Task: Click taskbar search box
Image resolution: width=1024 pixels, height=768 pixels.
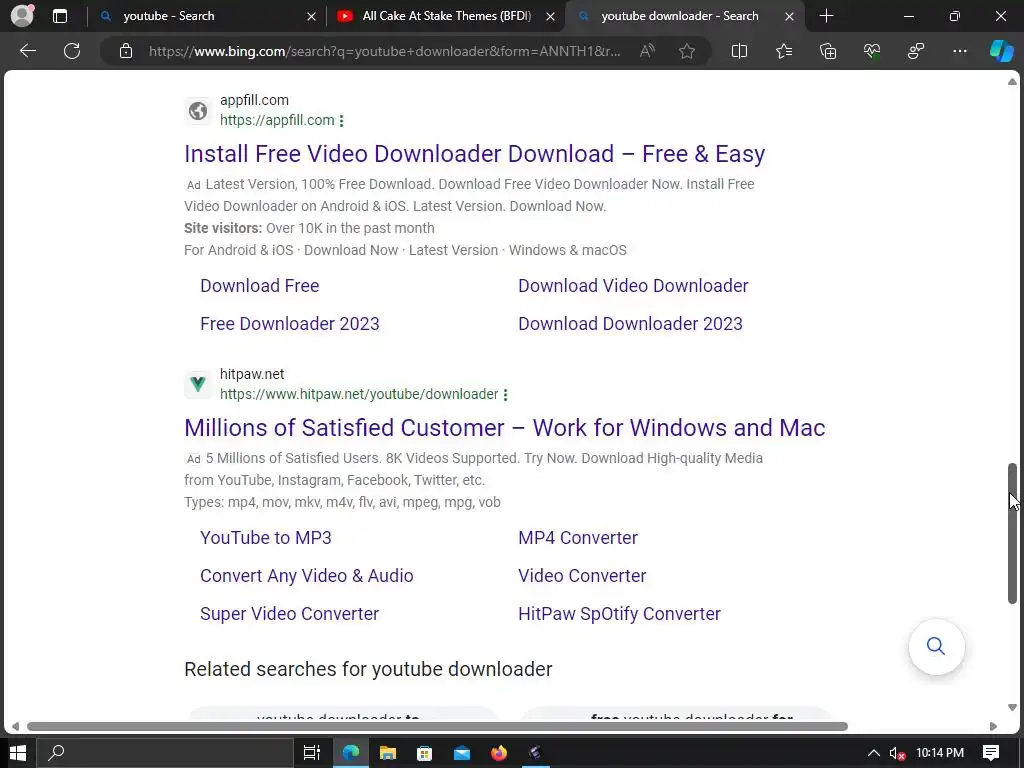Action: click(165, 753)
